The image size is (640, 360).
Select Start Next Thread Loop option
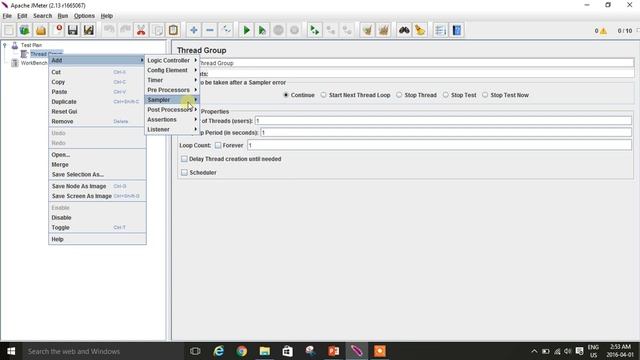323,95
